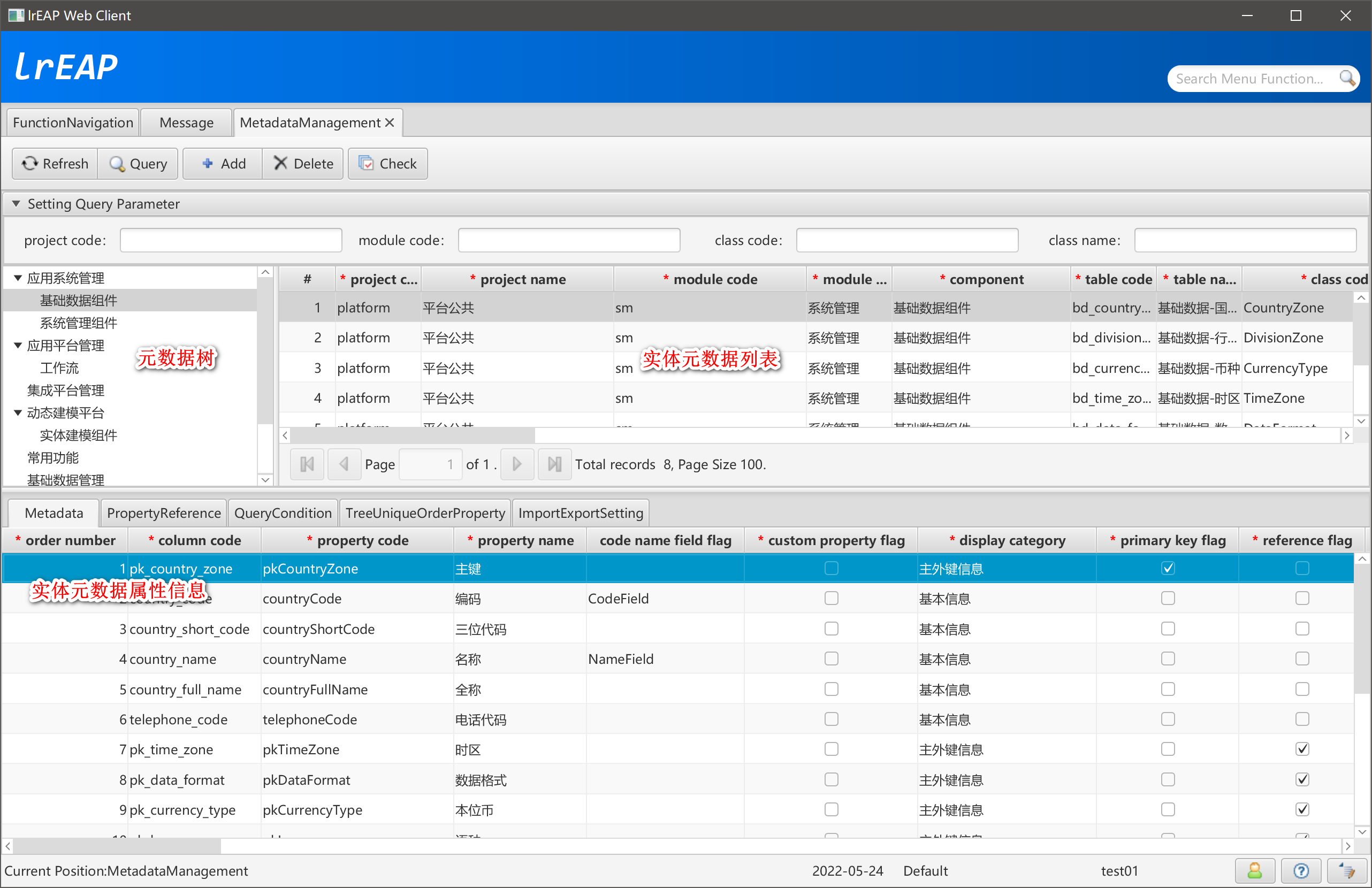The height and width of the screenshot is (888, 1372).
Task: Click the Refresh toolbar button
Action: coord(55,164)
